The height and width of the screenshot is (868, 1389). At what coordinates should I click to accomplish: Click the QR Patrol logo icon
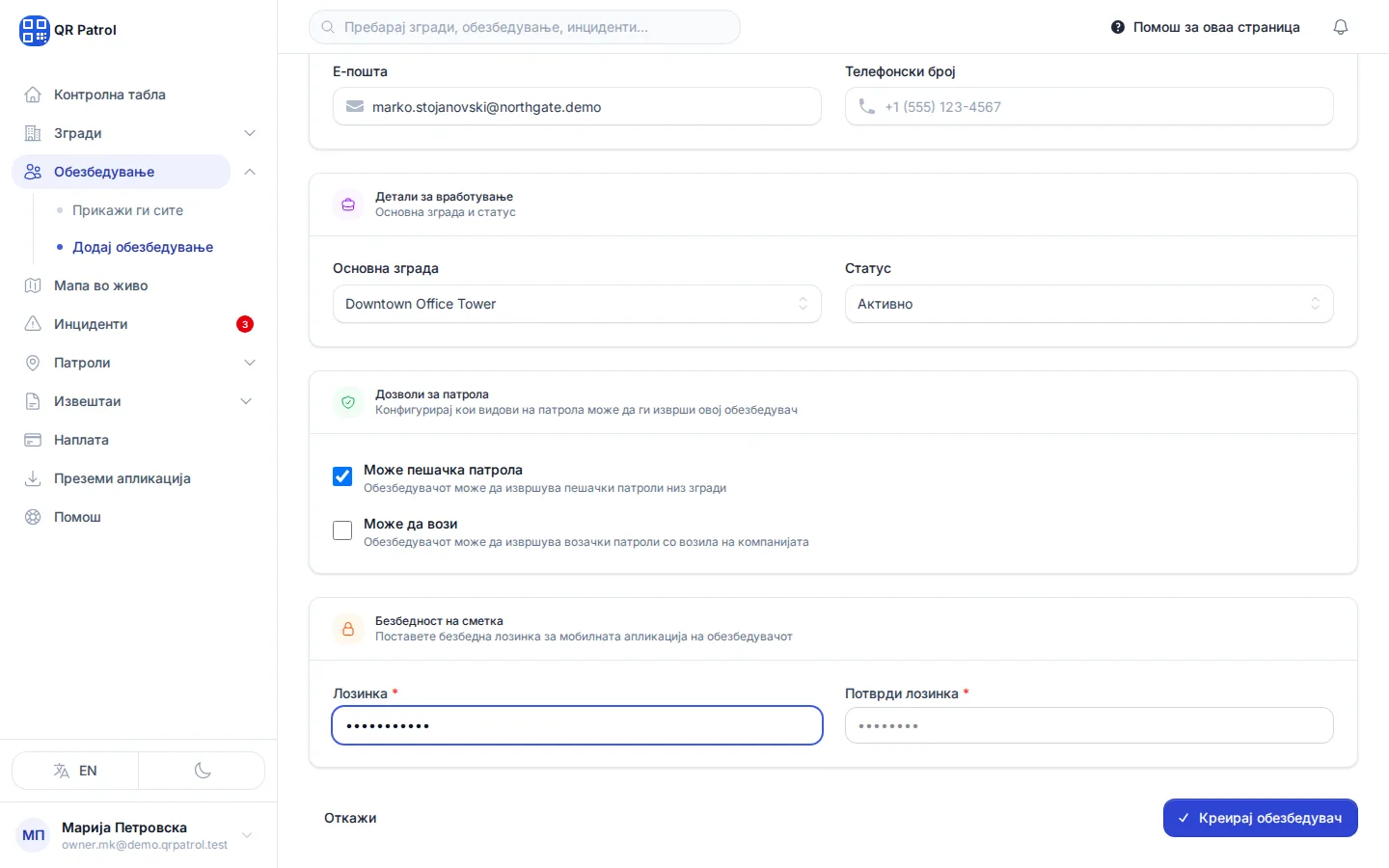pos(34,30)
